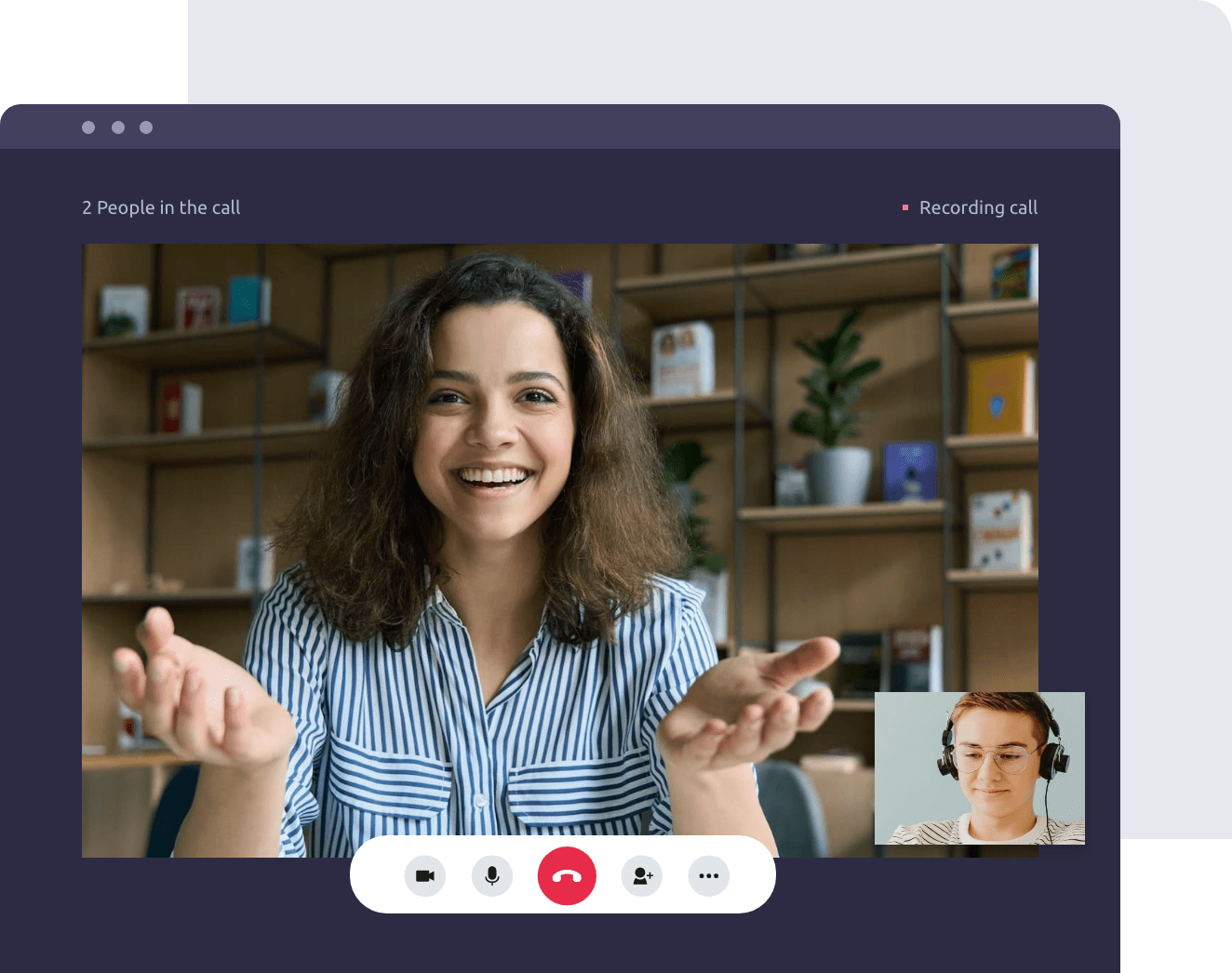The image size is (1232, 973).
Task: Open the more options ellipsis menu
Action: 709,876
